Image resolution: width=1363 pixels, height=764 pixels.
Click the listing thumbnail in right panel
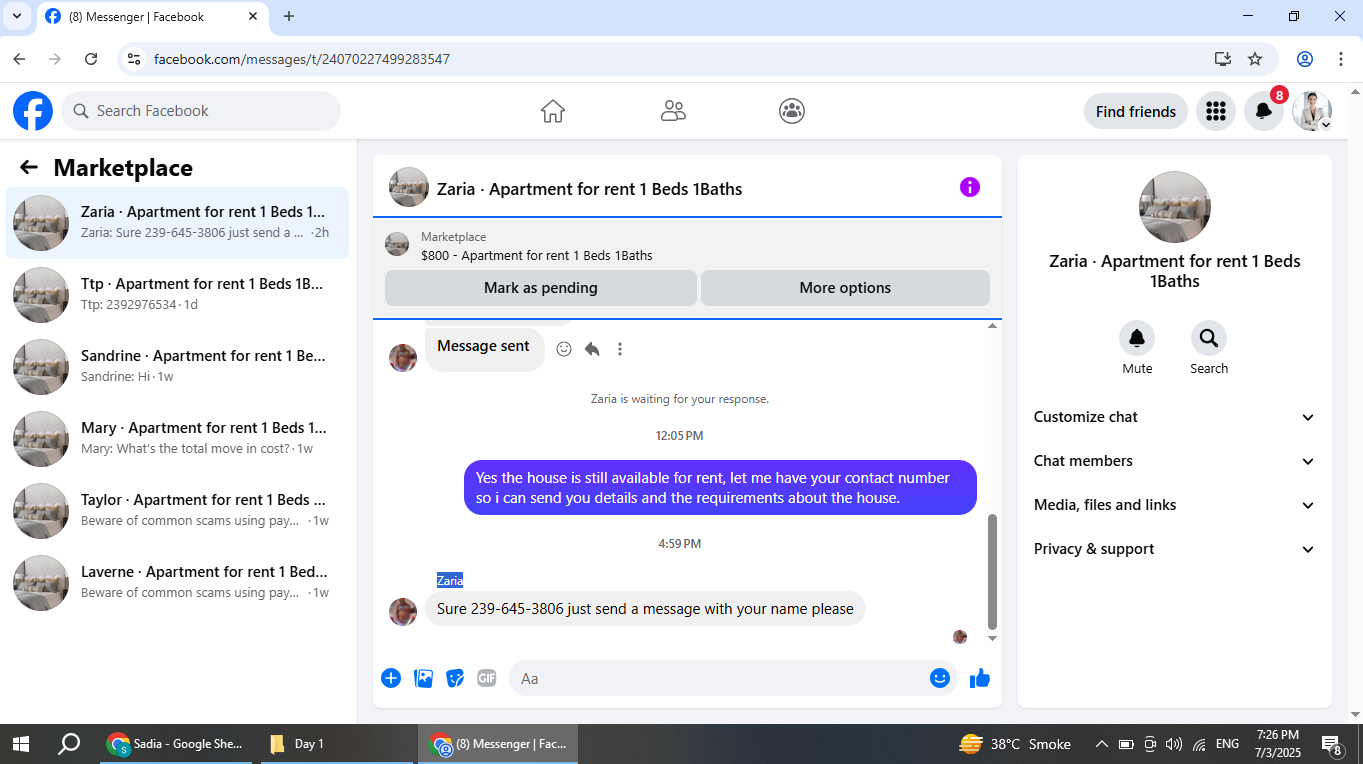[x=1175, y=207]
